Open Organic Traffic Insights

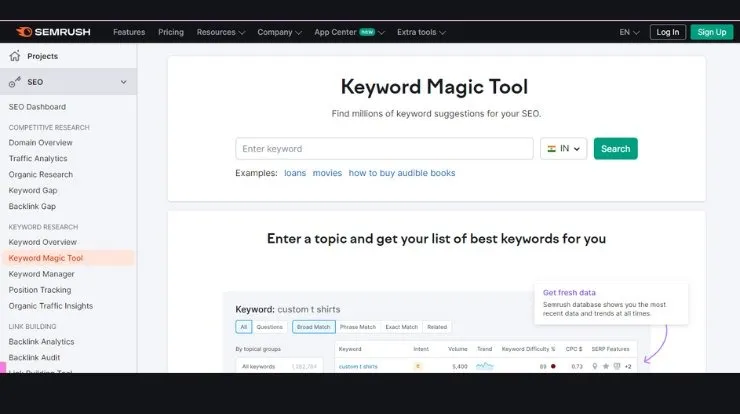[50, 306]
